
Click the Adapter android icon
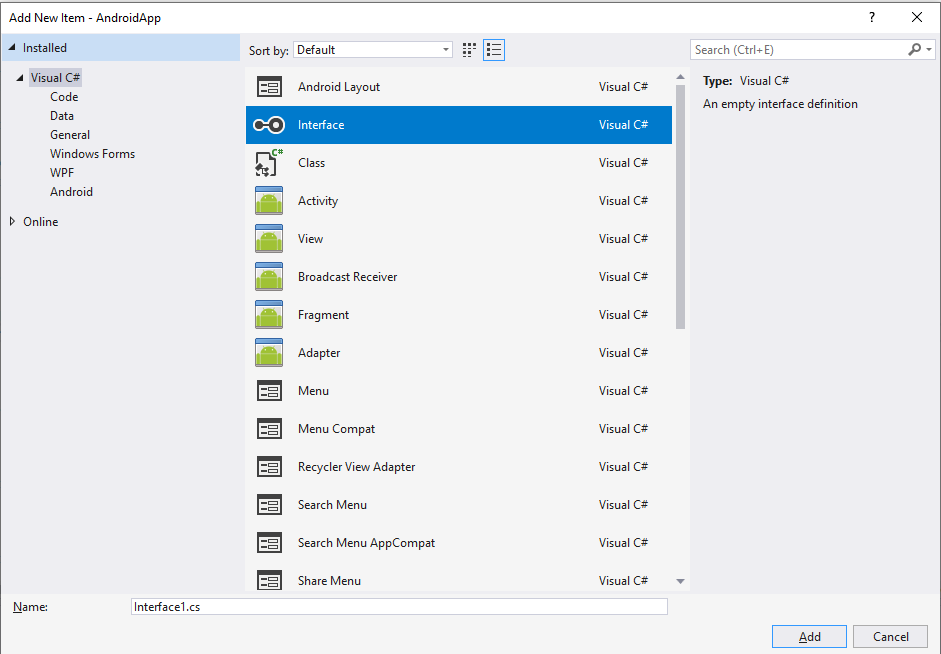coord(269,353)
